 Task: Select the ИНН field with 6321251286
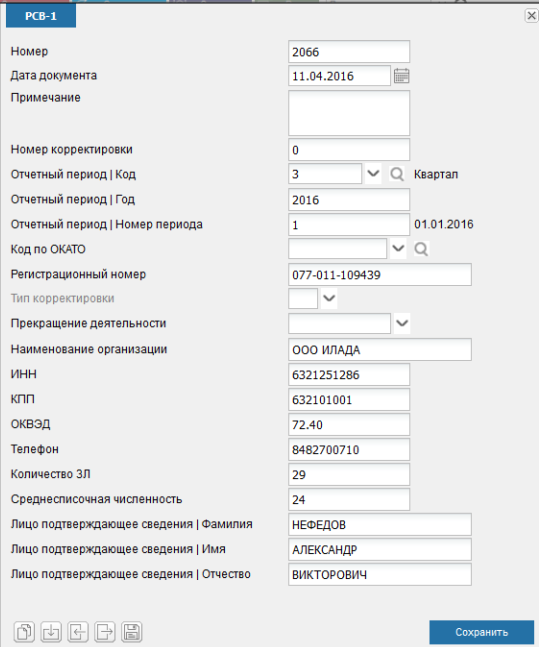click(x=349, y=374)
